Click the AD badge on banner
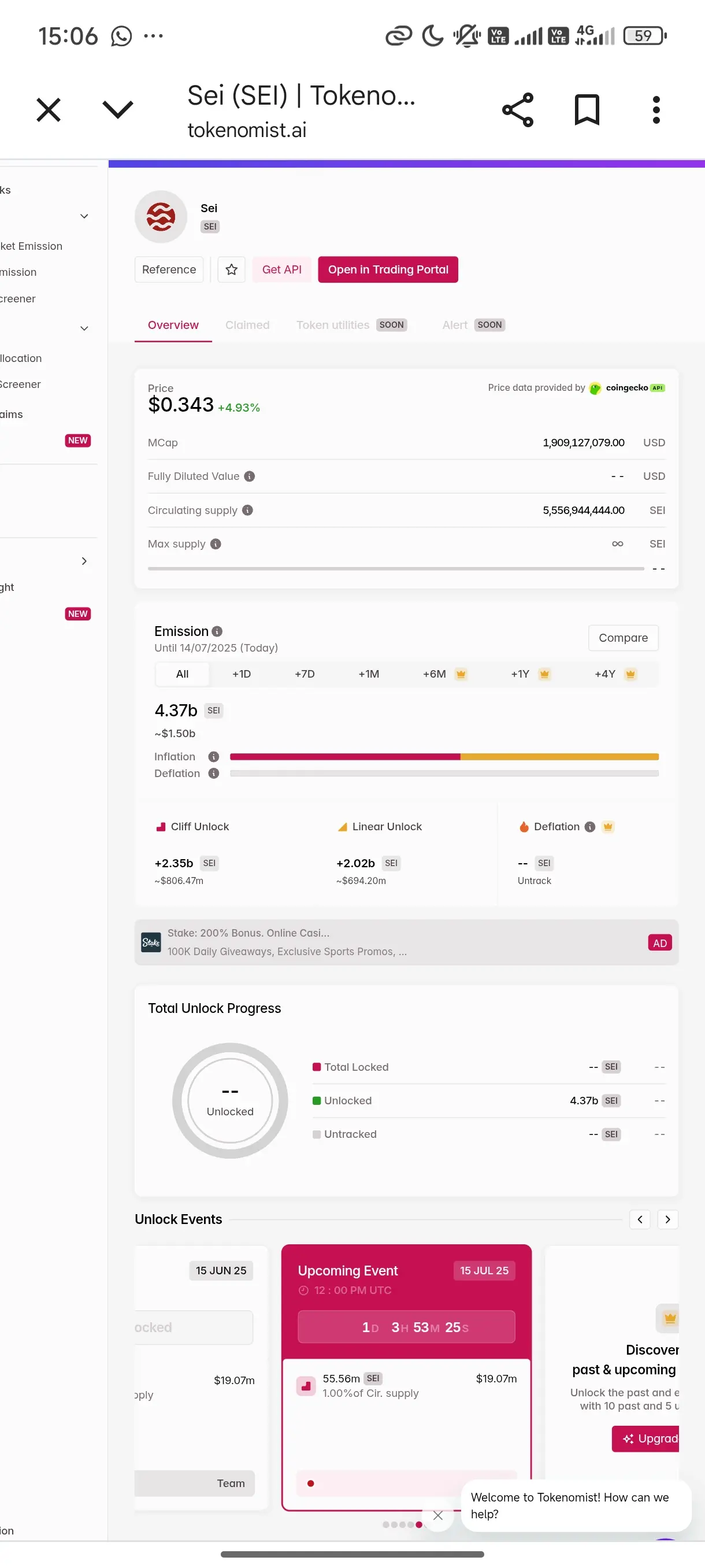Viewport: 705px width, 1568px height. pos(660,944)
